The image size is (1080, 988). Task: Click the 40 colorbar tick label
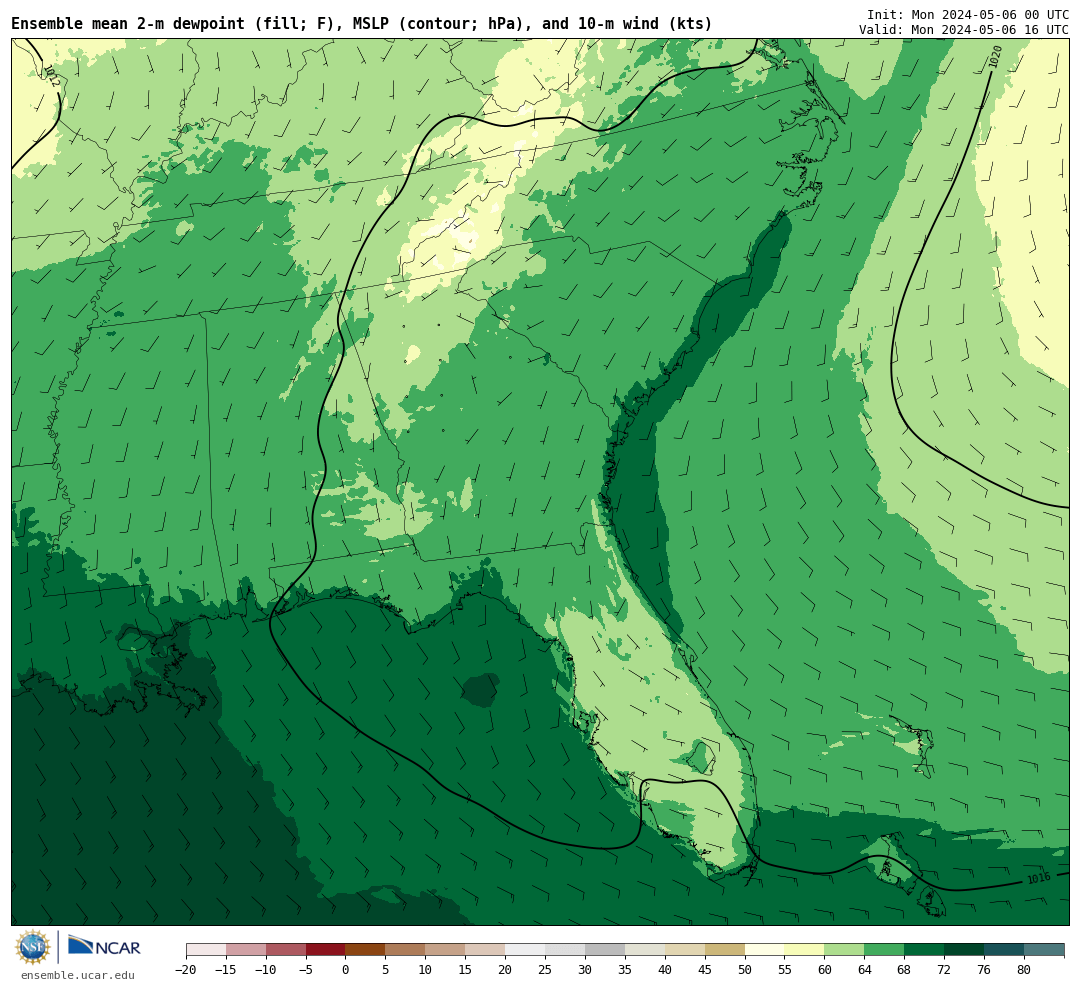(665, 970)
